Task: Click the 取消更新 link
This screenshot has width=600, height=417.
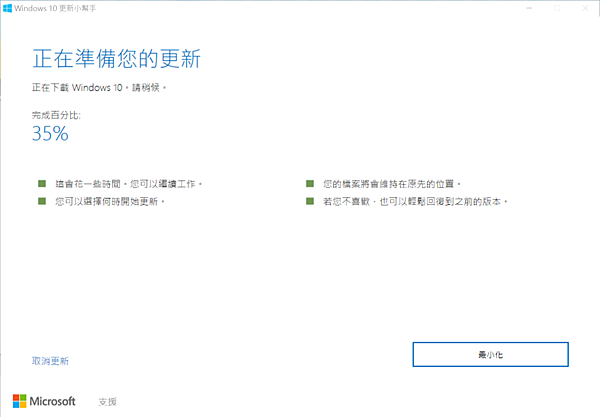Action: [x=50, y=361]
